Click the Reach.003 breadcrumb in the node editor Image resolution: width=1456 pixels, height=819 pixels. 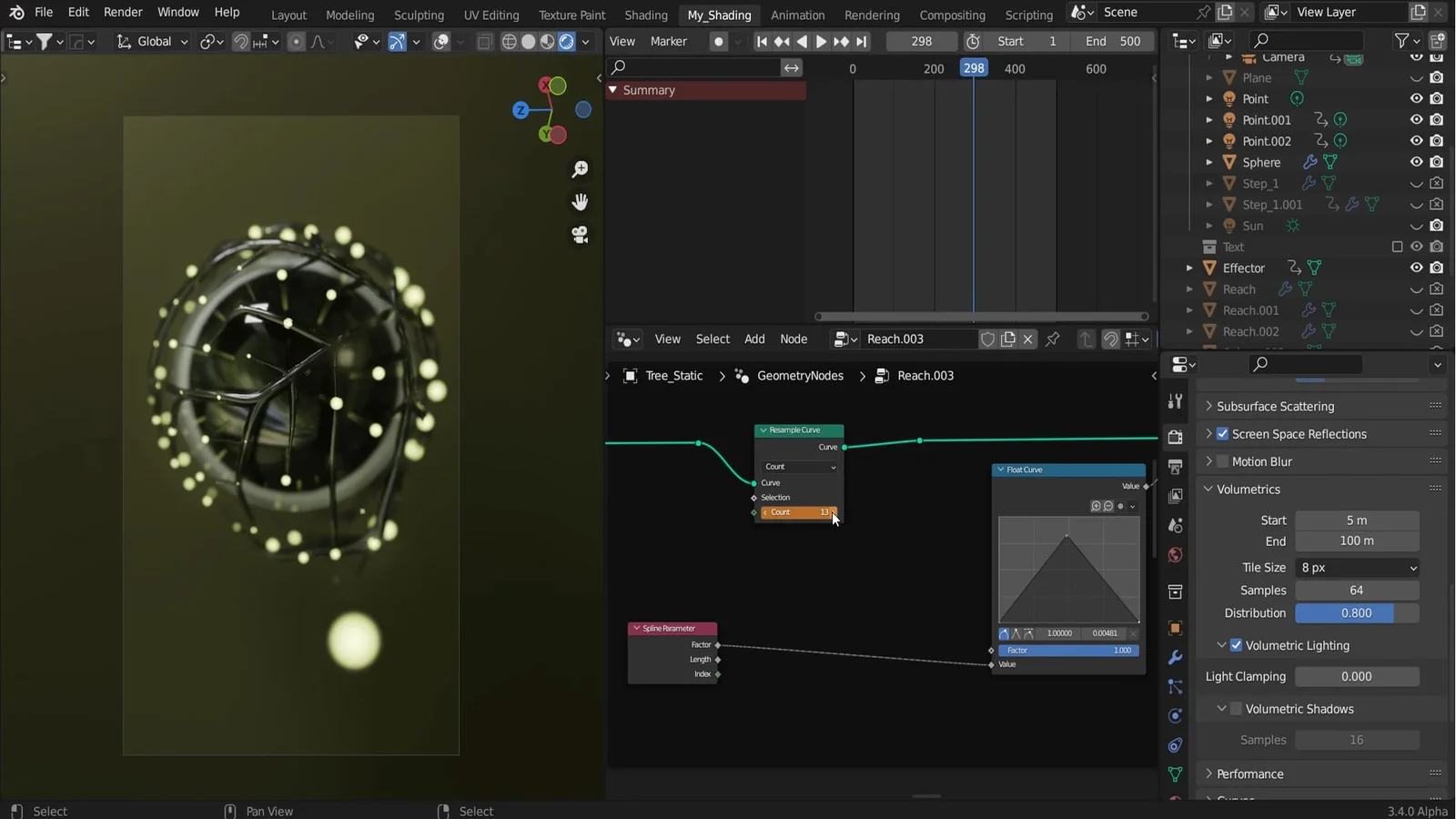[x=925, y=375]
